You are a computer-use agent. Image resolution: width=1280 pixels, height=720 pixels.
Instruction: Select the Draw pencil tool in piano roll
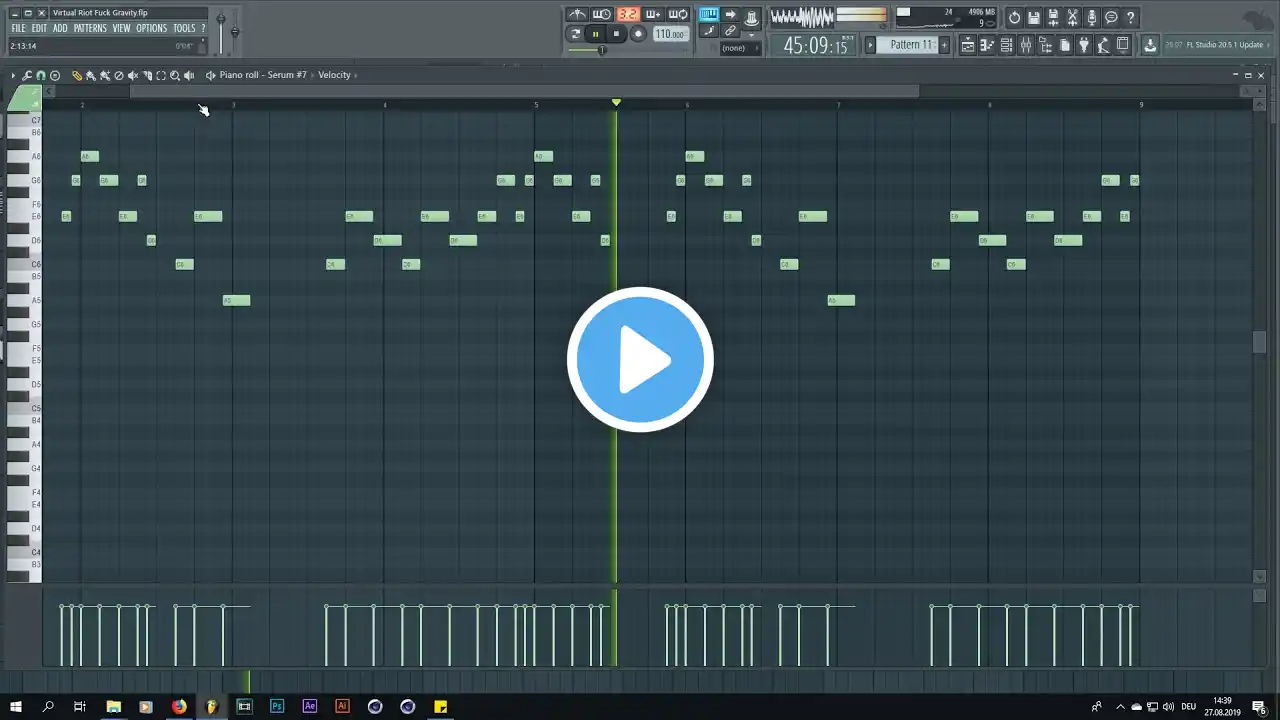click(x=76, y=75)
